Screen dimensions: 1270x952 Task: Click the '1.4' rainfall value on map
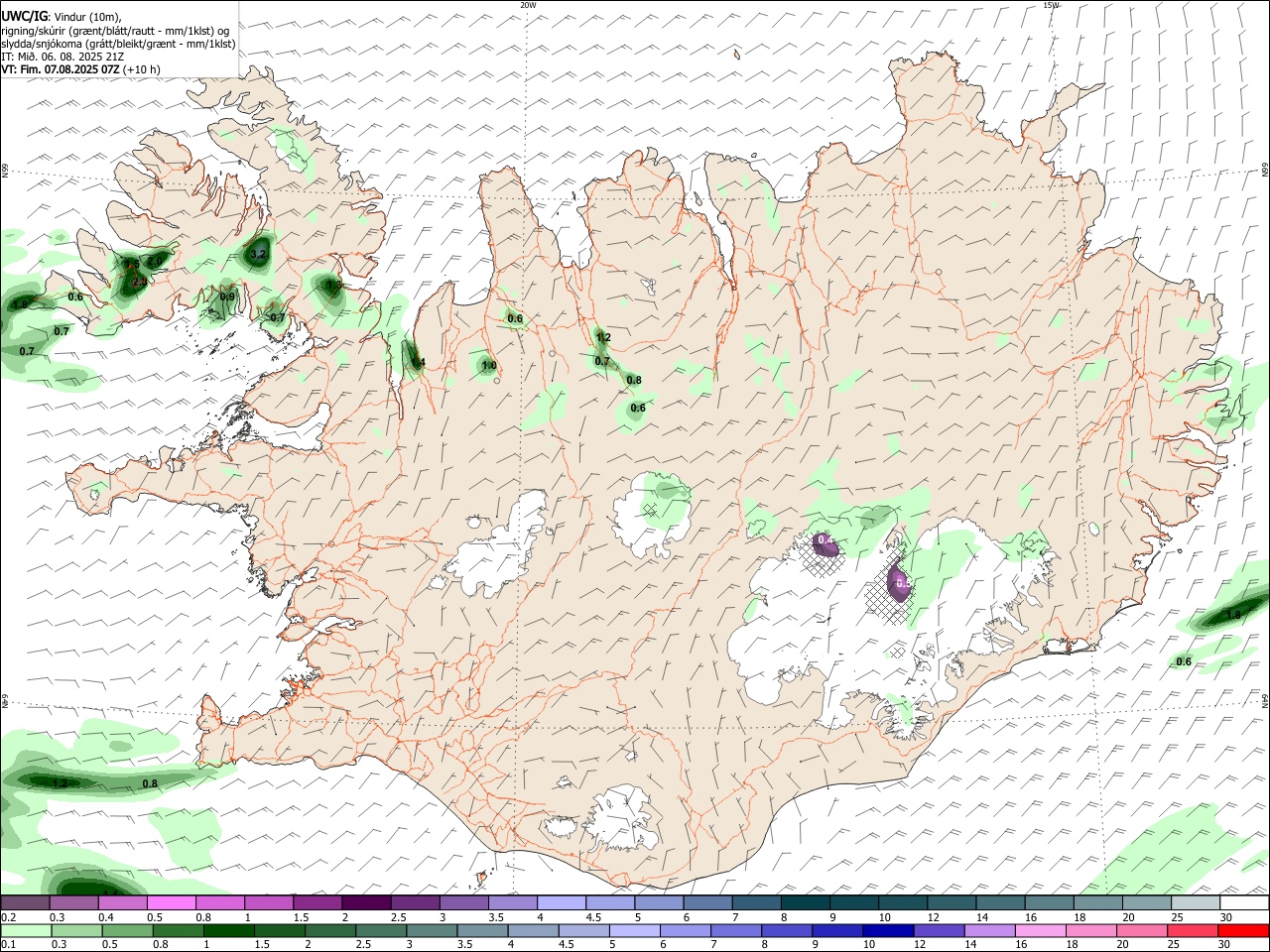coord(418,363)
